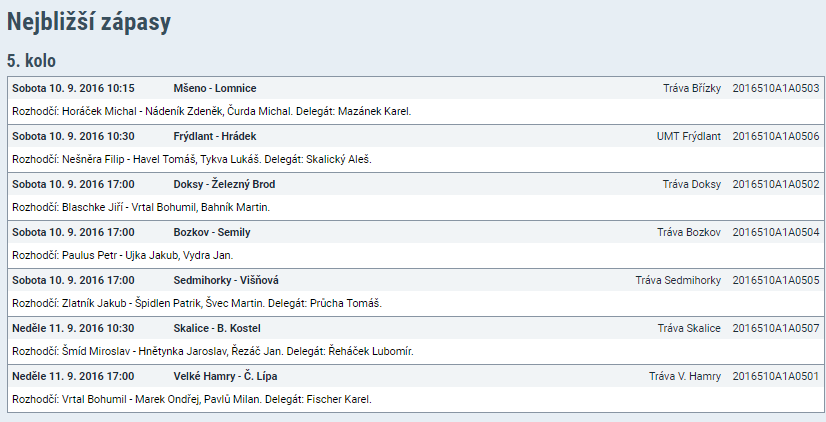Viewport: 826px width, 422px height.
Task: Click the referee line with Horáček Michal
Action: [x=211, y=111]
